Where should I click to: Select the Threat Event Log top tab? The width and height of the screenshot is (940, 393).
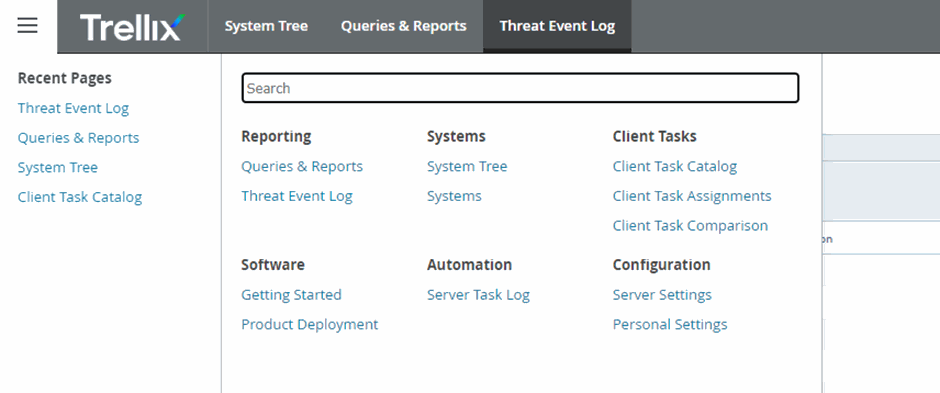point(557,26)
